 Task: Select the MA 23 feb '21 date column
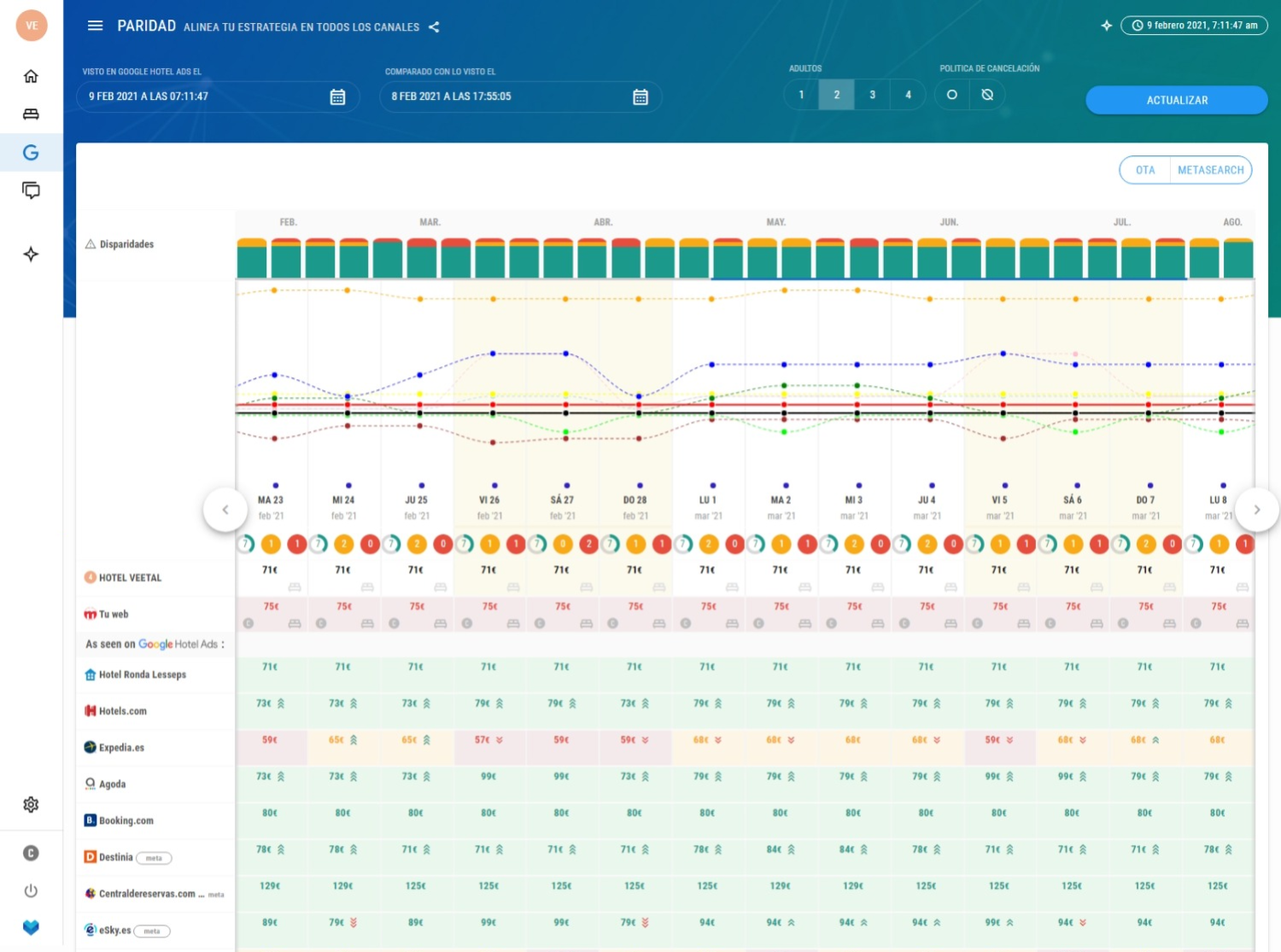pos(271,508)
